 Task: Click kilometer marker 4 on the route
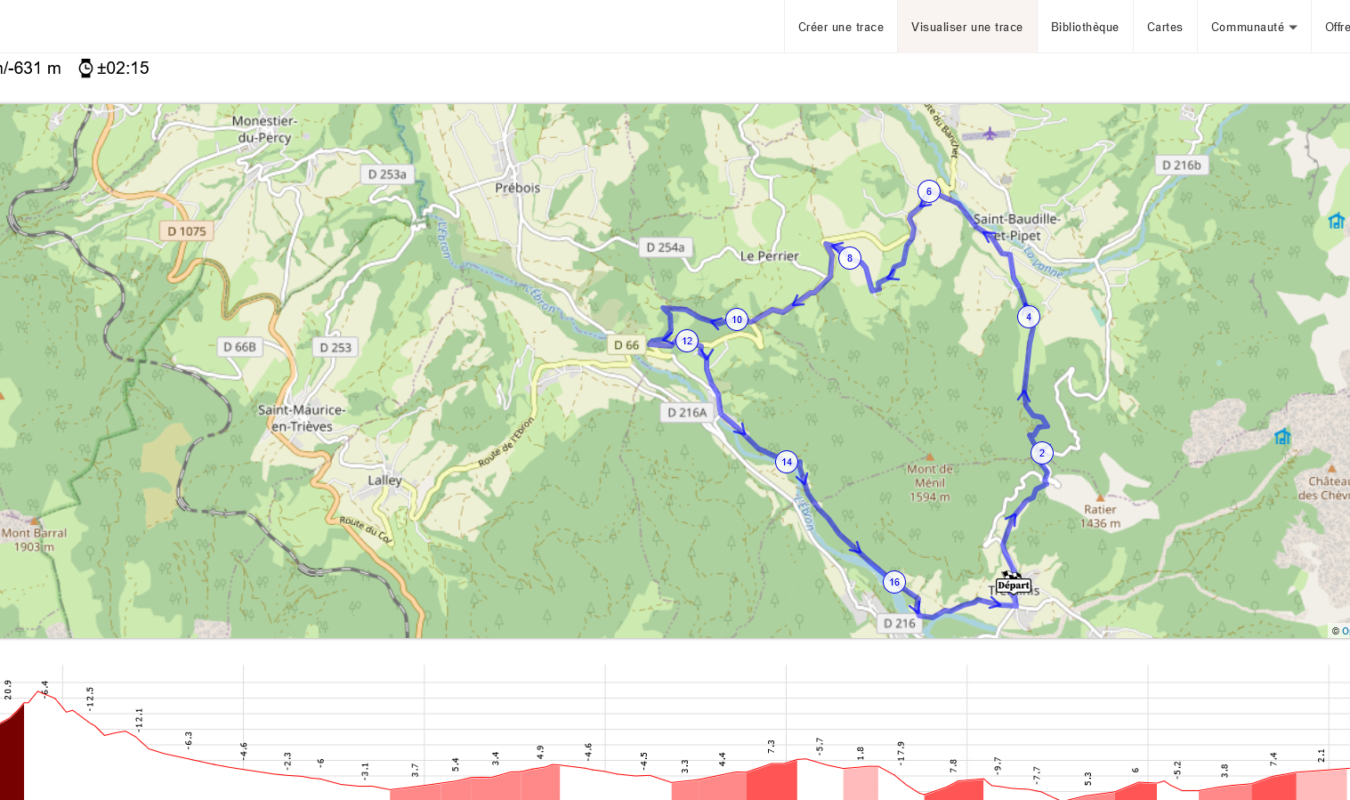click(1029, 317)
